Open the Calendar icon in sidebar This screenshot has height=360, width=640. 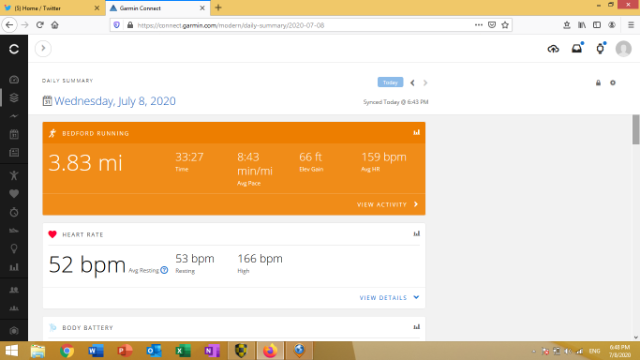pyautogui.click(x=14, y=134)
